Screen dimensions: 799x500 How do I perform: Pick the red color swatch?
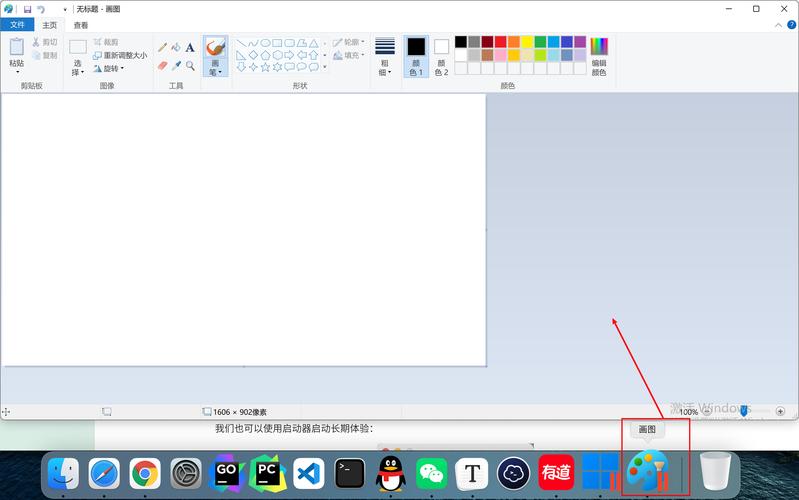tap(501, 42)
